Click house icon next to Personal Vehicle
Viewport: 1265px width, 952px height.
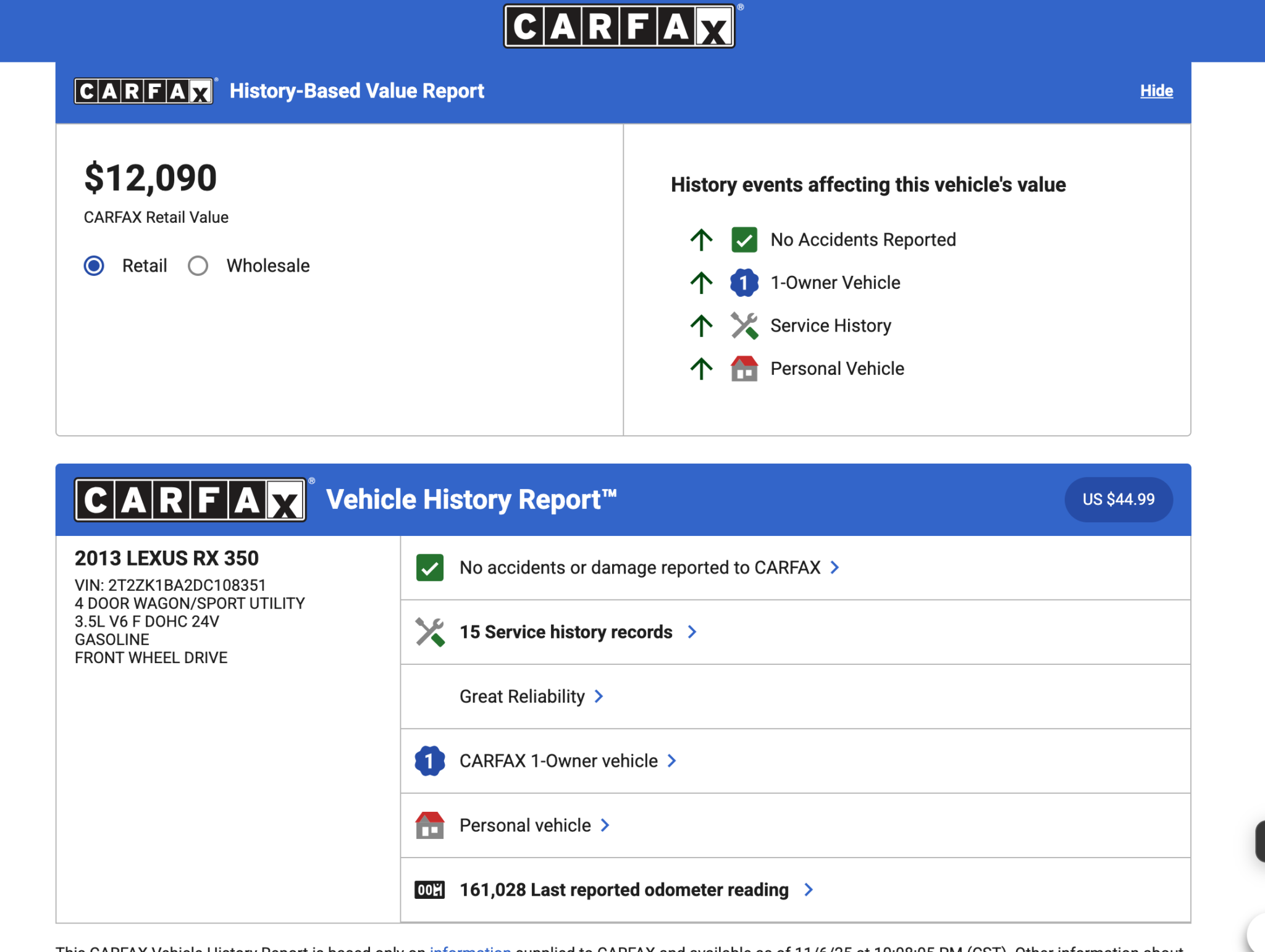click(744, 369)
